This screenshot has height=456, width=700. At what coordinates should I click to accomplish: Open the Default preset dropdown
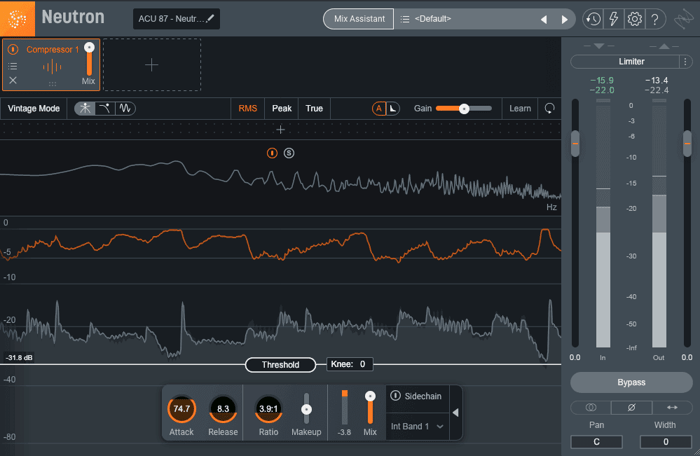click(467, 19)
